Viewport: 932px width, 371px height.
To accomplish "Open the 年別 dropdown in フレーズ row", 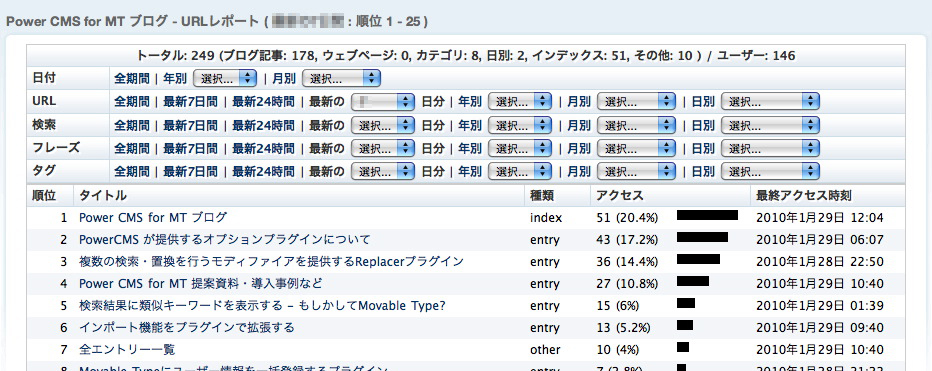I will pyautogui.click(x=520, y=149).
